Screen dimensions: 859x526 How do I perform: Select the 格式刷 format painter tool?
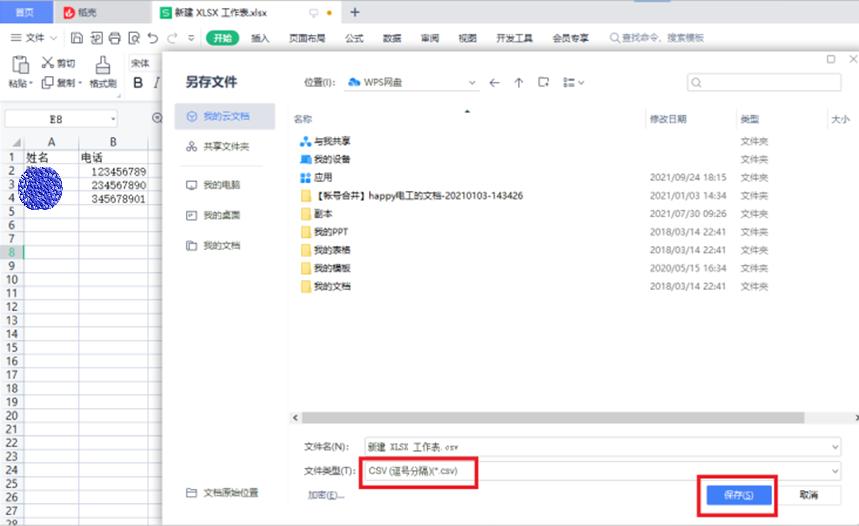point(103,72)
